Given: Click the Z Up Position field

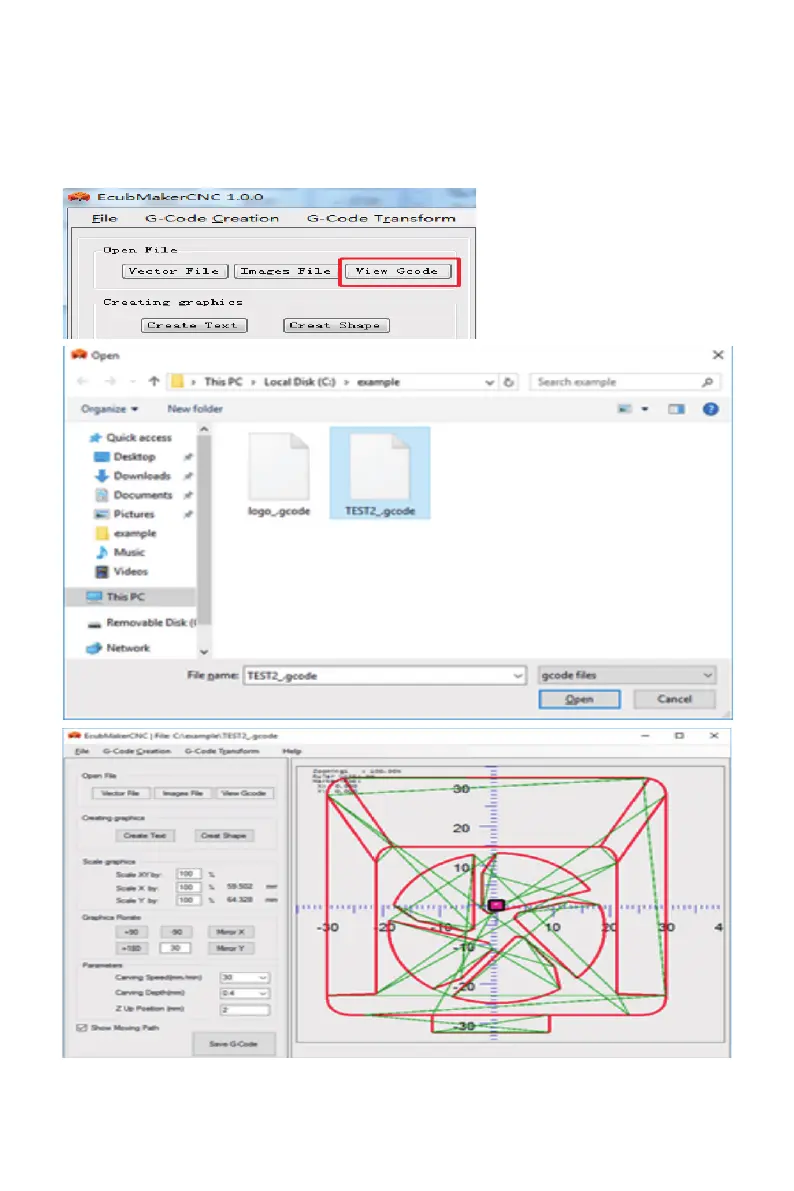Looking at the screenshot, I should (x=245, y=1009).
